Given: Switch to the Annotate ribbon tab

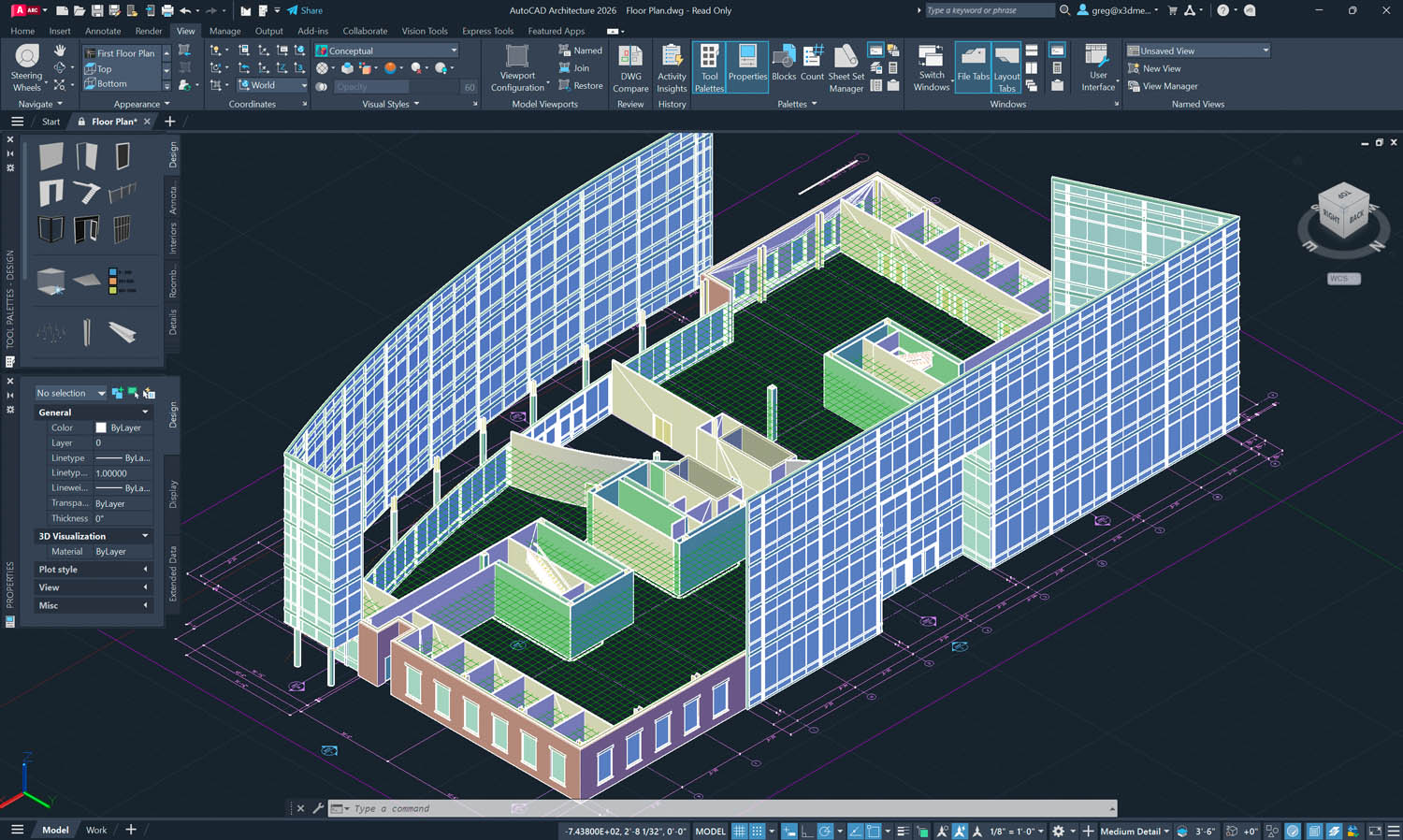Looking at the screenshot, I should coord(103,31).
